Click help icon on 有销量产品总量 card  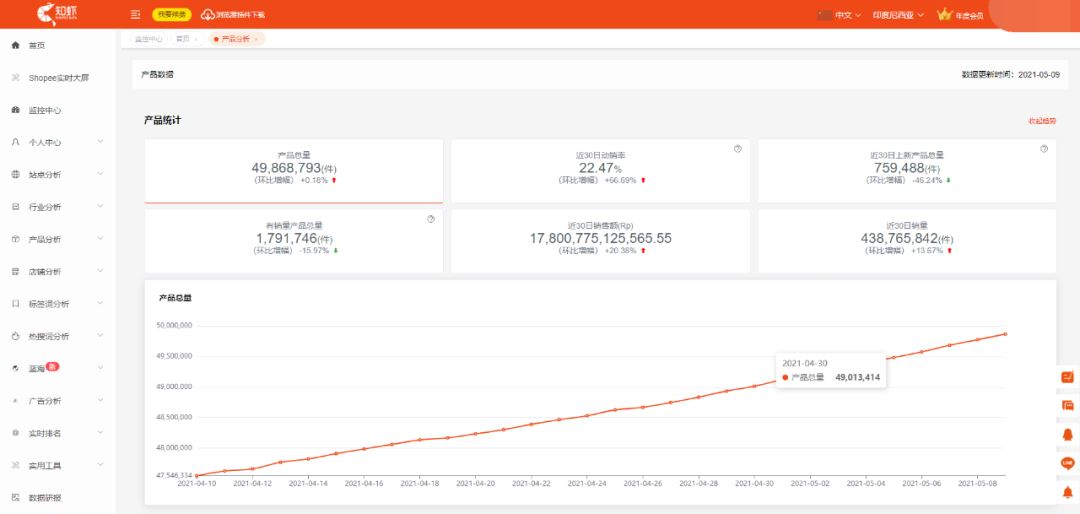pos(431,219)
